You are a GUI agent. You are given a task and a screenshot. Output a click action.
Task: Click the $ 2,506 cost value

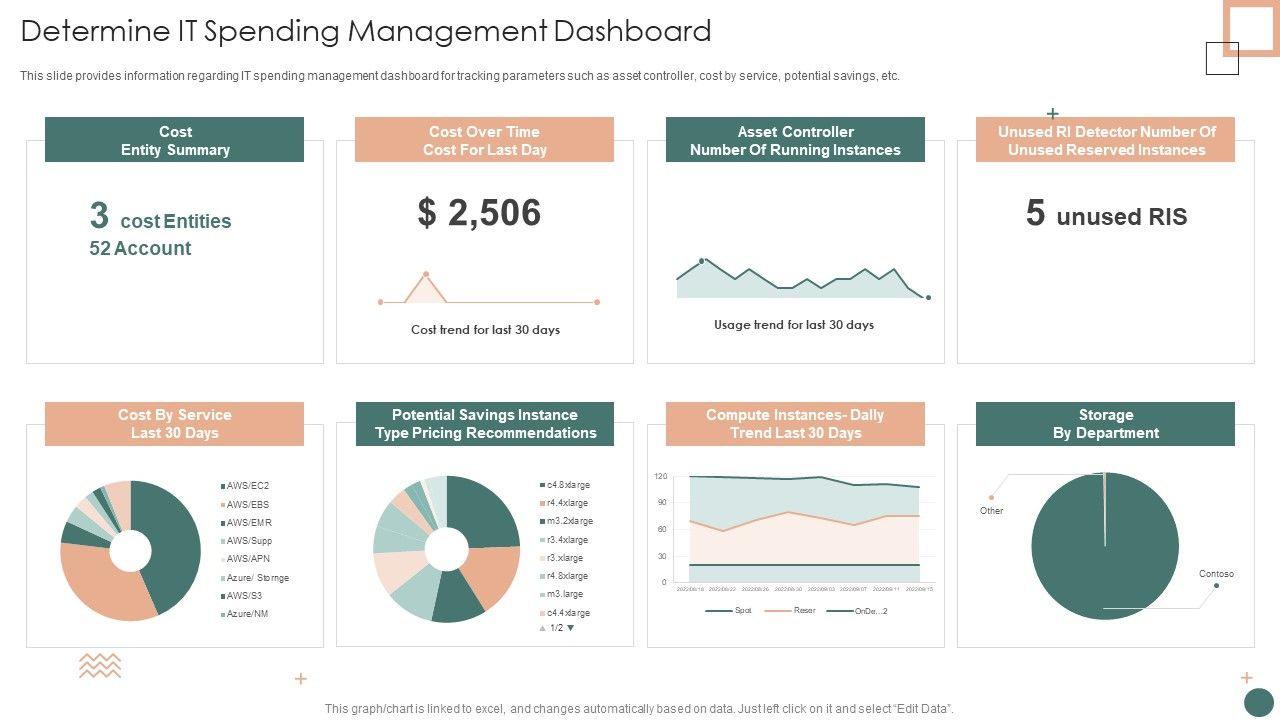tap(479, 213)
